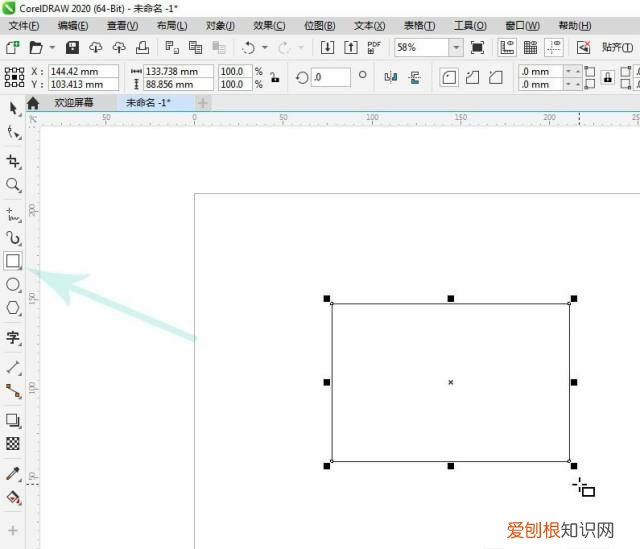Select the Crop tool
This screenshot has height=549, width=640.
(x=13, y=161)
